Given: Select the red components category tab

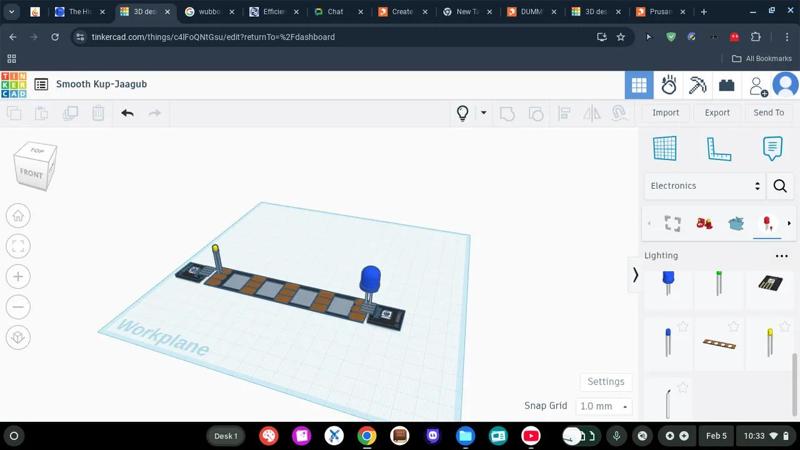Looking at the screenshot, I should [704, 223].
